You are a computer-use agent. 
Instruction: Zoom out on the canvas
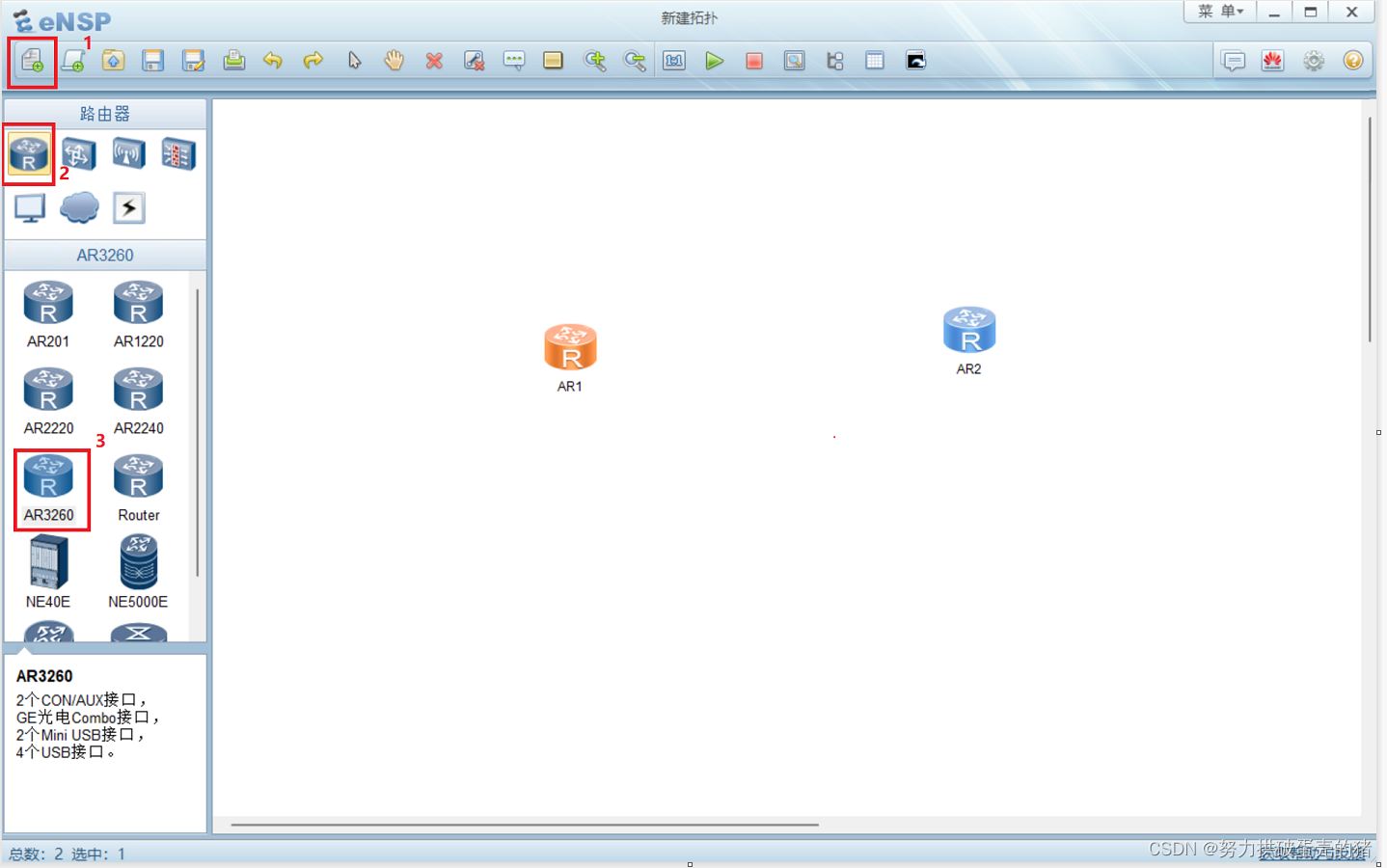[x=635, y=61]
